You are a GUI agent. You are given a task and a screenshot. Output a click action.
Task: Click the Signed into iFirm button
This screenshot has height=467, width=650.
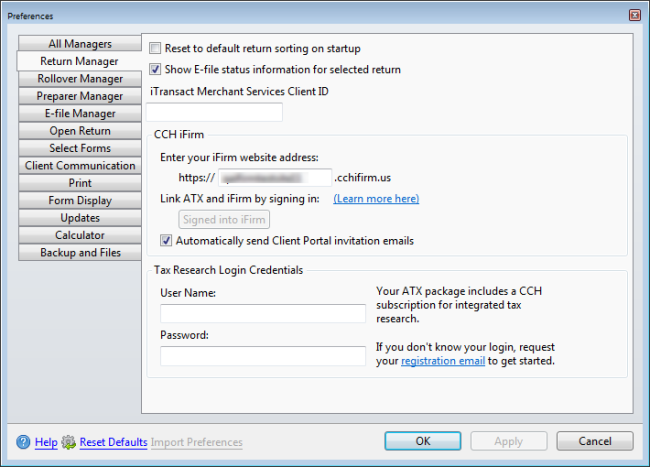tap(224, 219)
